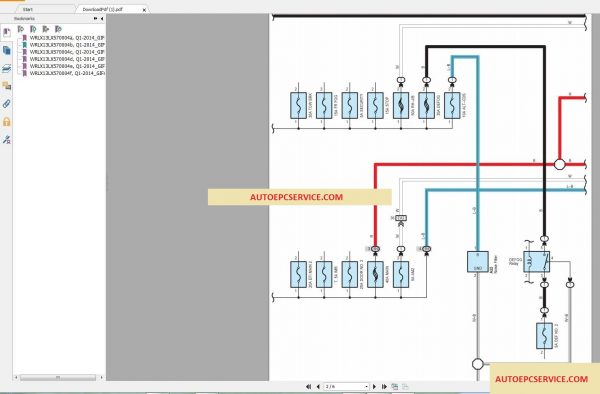This screenshot has width=600, height=394.
Task: Go to the first page
Action: coord(308,387)
